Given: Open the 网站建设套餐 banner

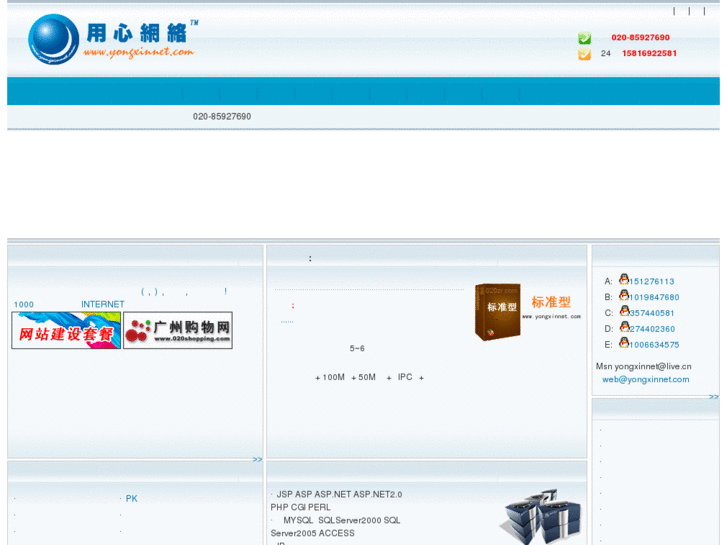Looking at the screenshot, I should coord(66,330).
